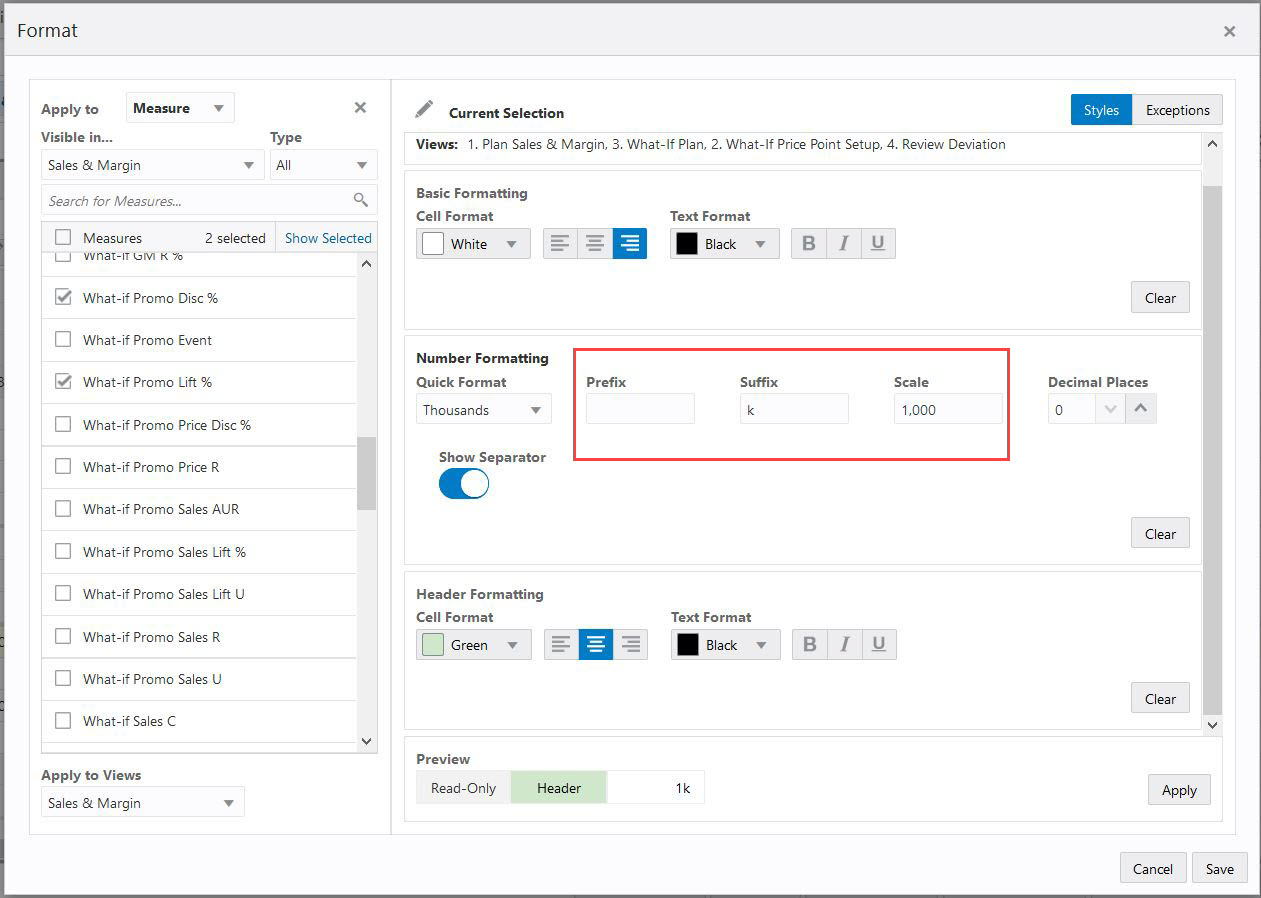Click into the Suffix field containing k
Viewport: 1261px width, 898px height.
pos(794,409)
